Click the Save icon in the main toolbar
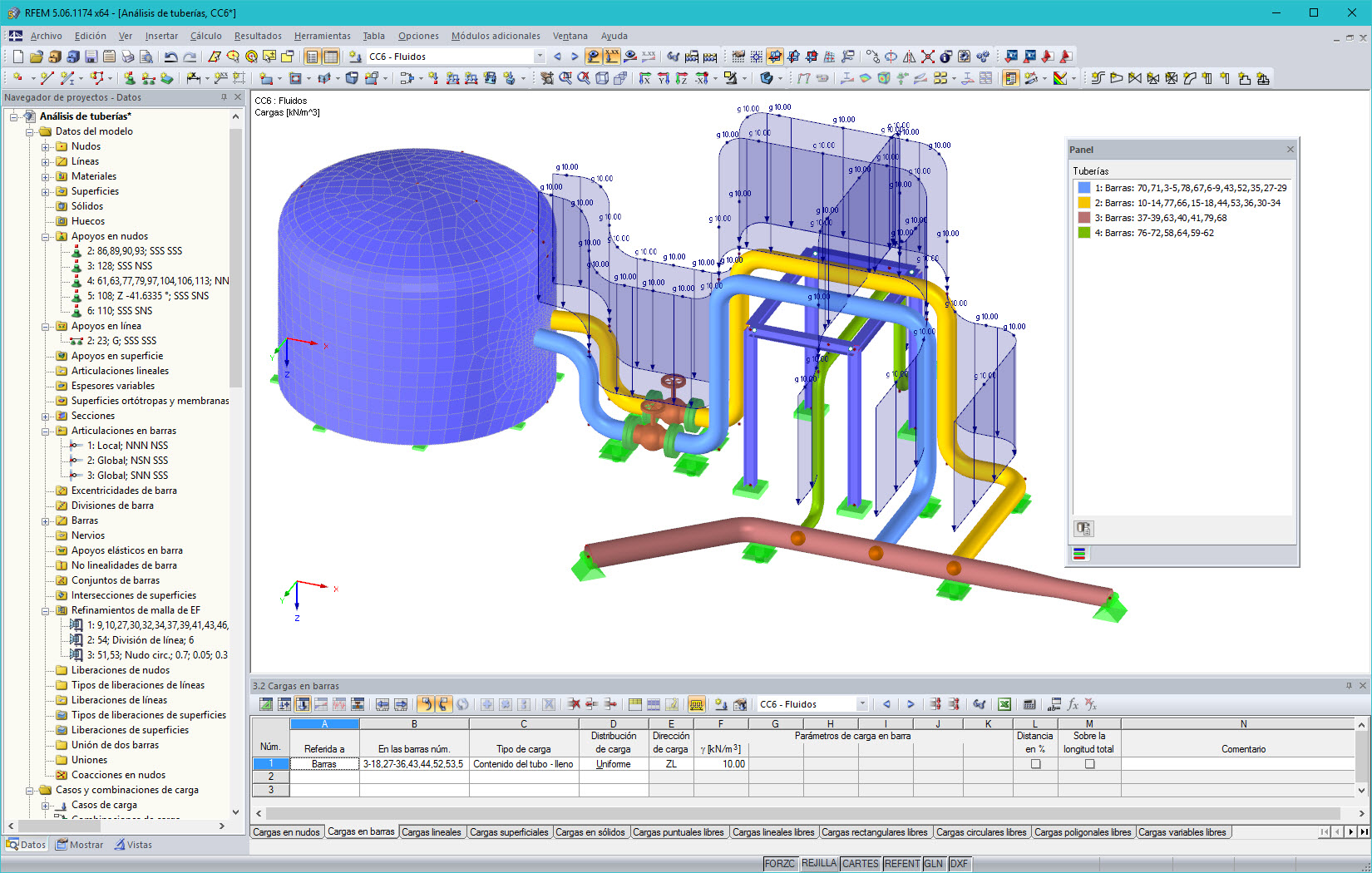The image size is (1372, 873). tap(91, 57)
